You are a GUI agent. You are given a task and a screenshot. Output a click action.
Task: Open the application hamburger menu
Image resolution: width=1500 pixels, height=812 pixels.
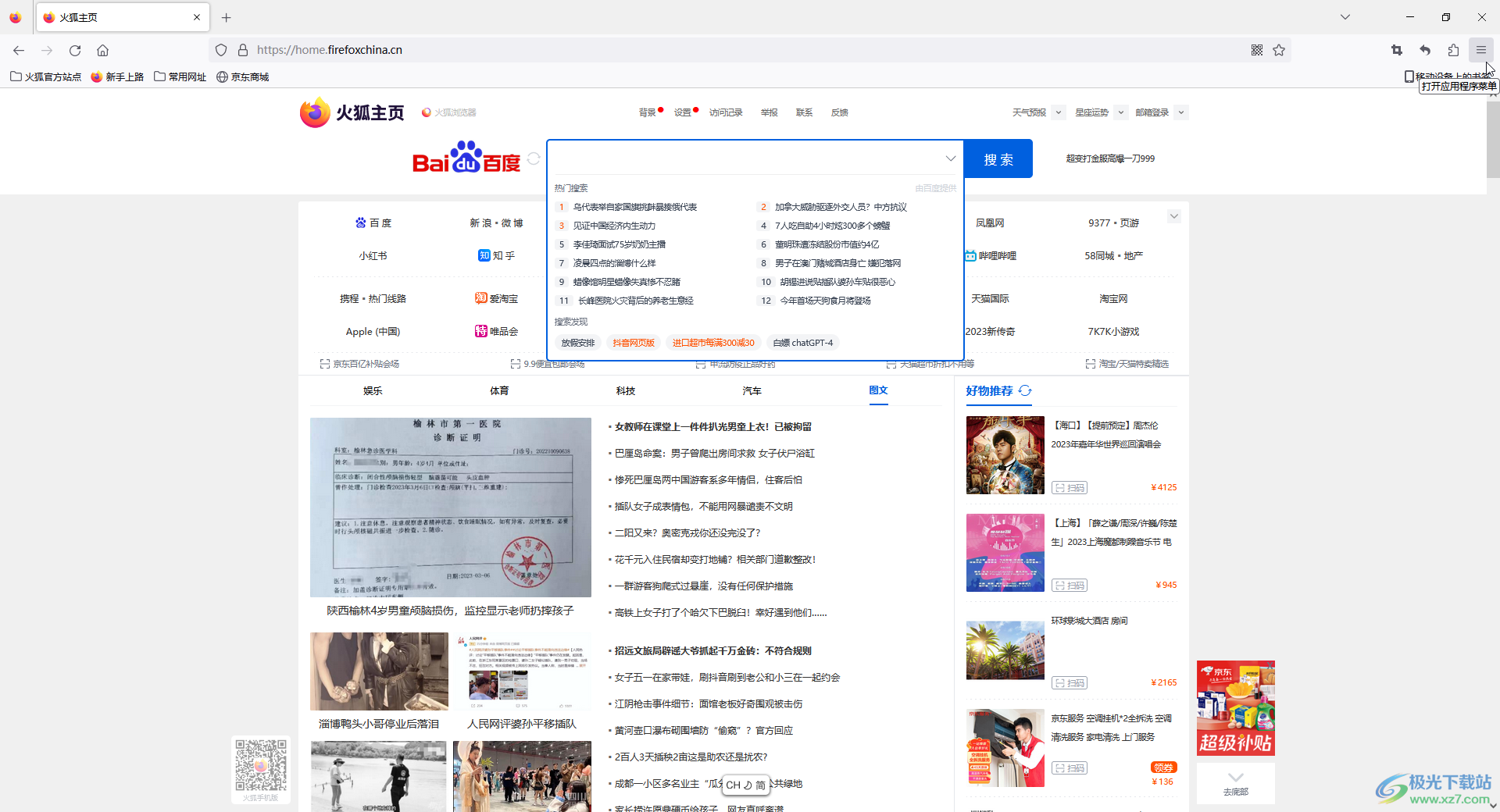pos(1480,50)
